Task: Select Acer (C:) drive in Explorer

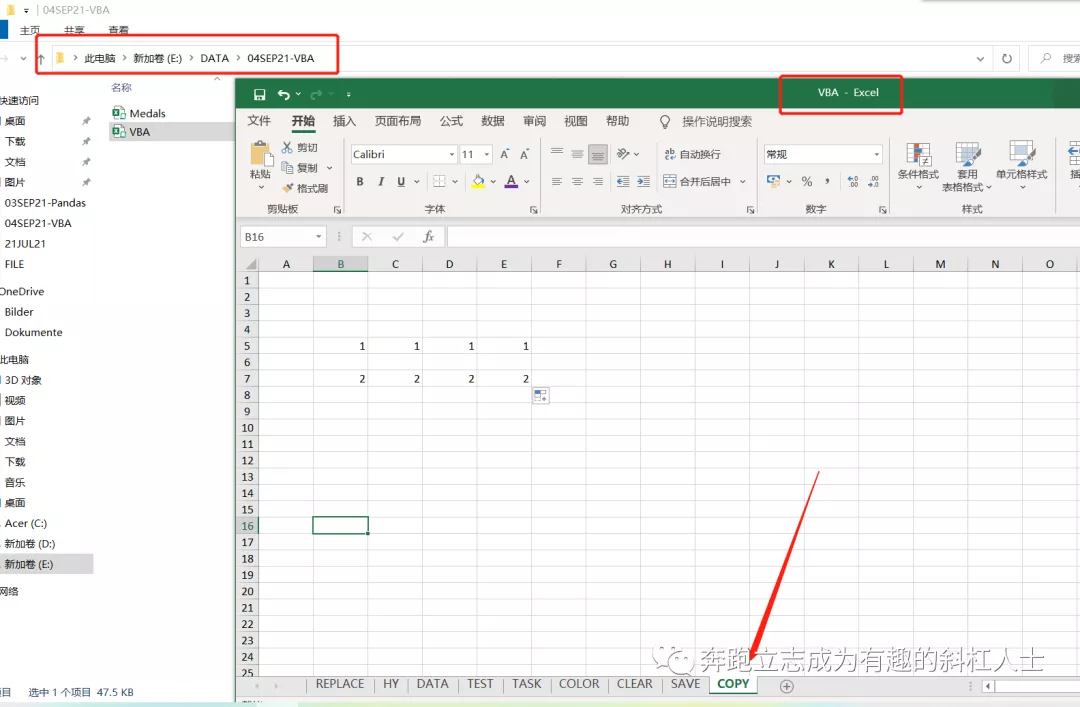Action: click(x=25, y=523)
